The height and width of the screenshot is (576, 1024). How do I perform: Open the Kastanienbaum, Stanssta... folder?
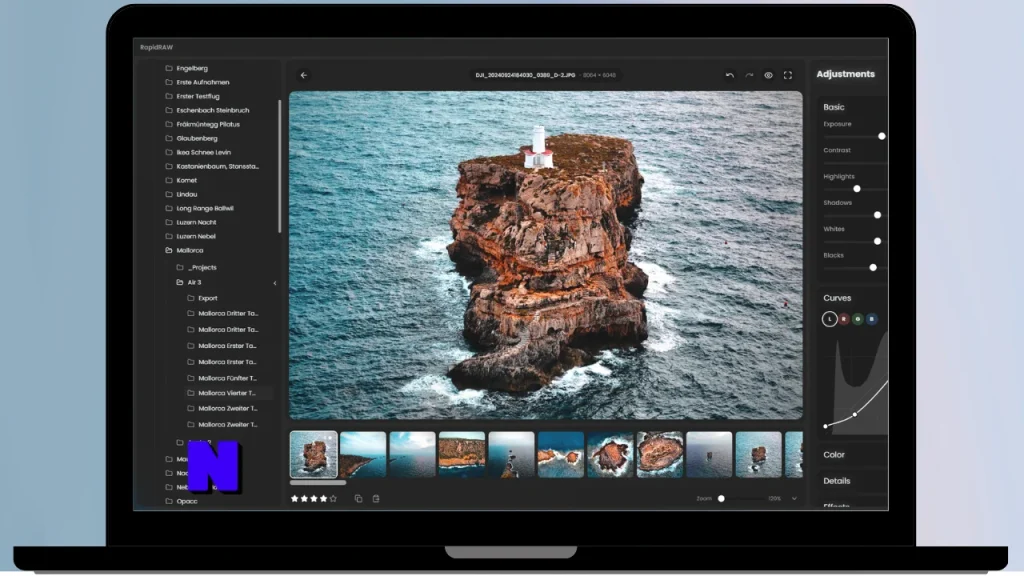click(217, 167)
